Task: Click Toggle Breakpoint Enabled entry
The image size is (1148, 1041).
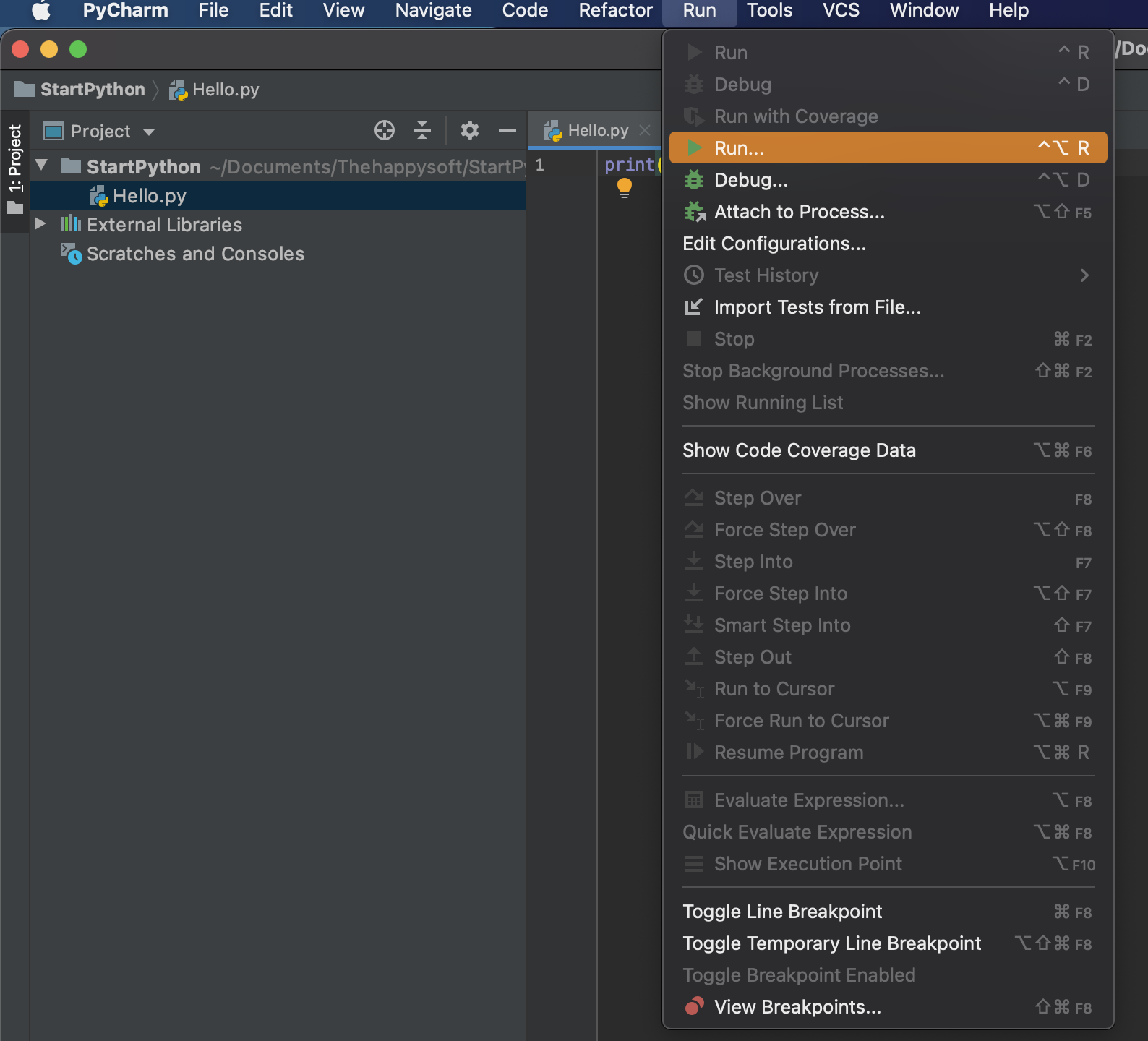Action: point(888,975)
